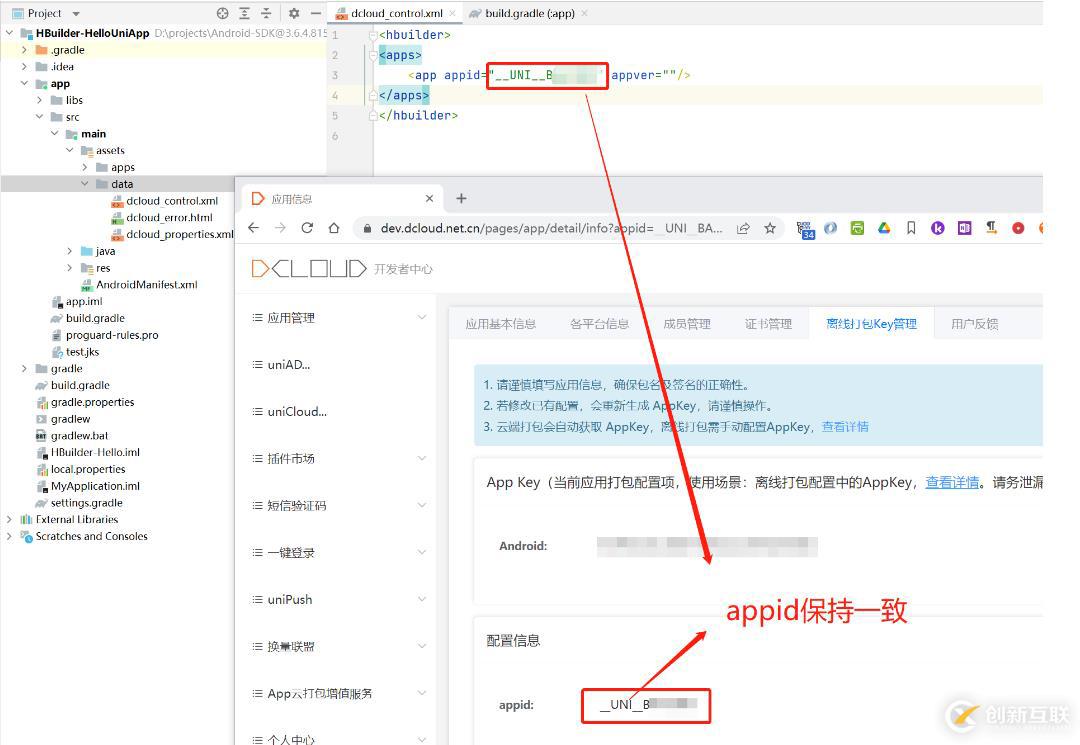Close the build.gradle (app) editor tab

coord(584,13)
